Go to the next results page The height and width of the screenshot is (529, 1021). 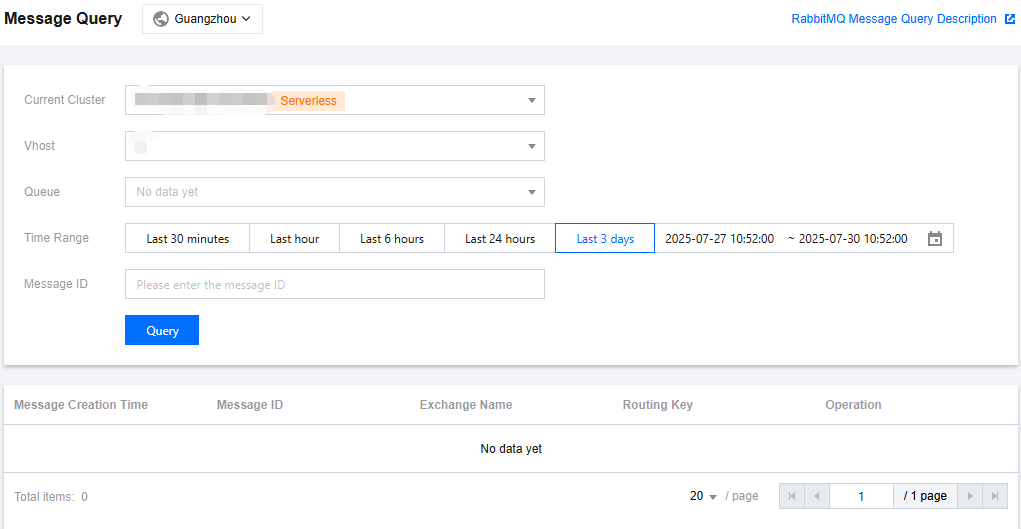click(969, 496)
